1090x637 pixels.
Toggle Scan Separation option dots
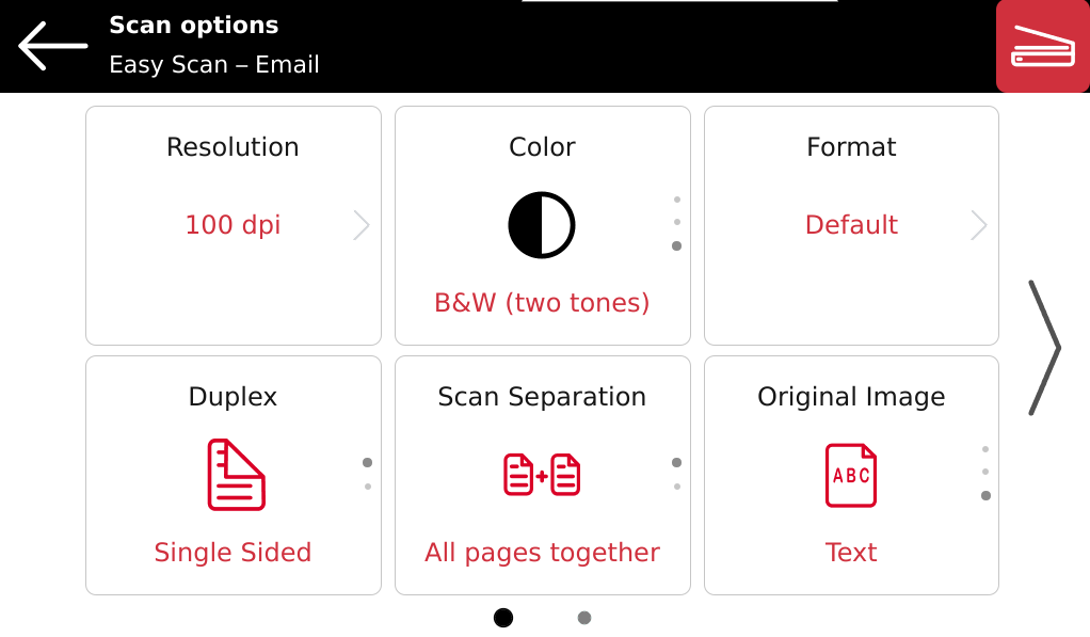point(677,474)
